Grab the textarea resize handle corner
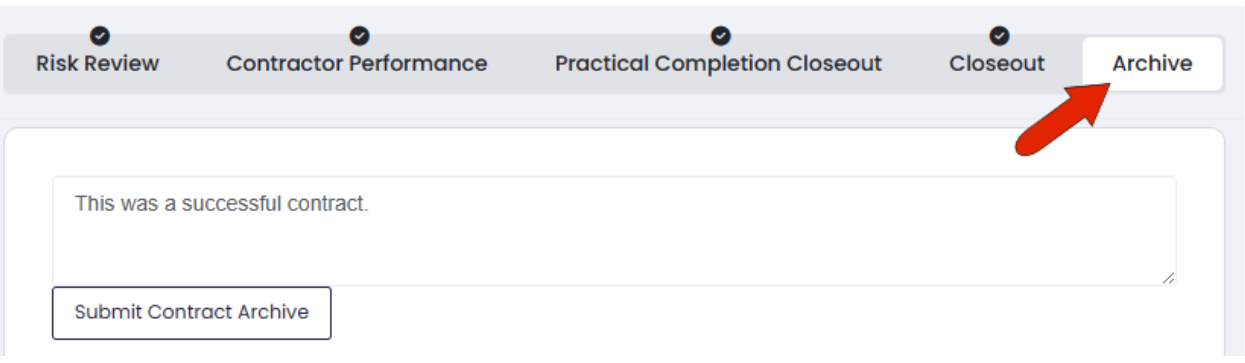 pos(1167,277)
